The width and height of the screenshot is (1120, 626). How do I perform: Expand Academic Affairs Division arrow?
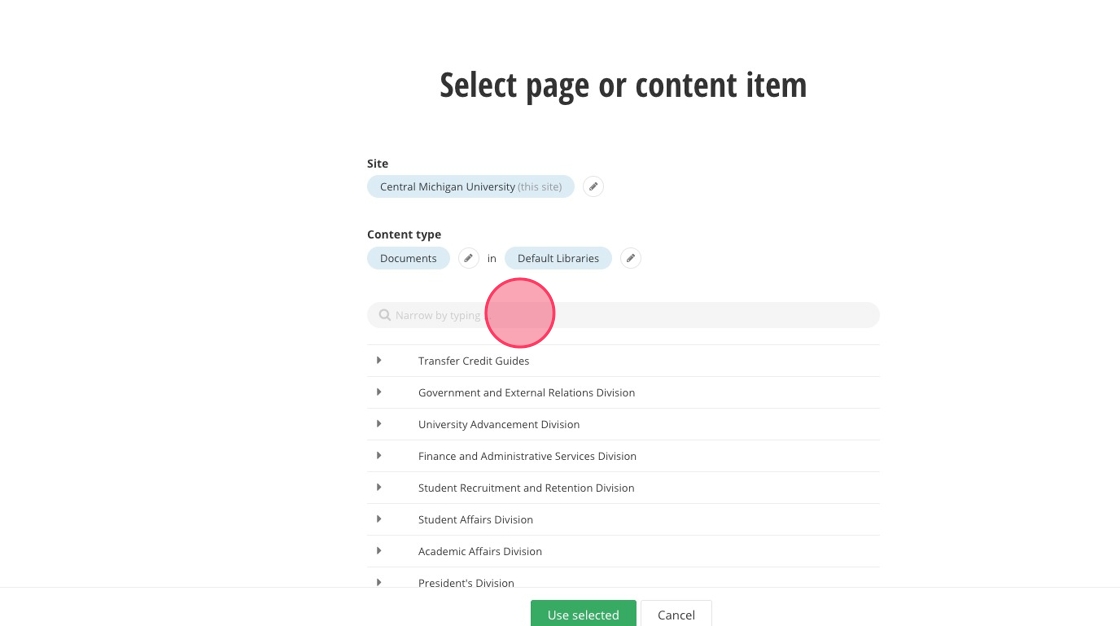click(x=379, y=551)
